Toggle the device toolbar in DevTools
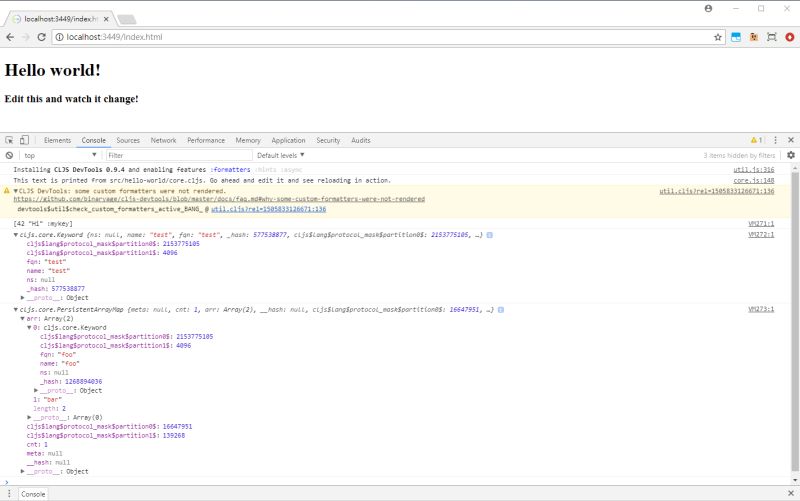 pyautogui.click(x=24, y=140)
